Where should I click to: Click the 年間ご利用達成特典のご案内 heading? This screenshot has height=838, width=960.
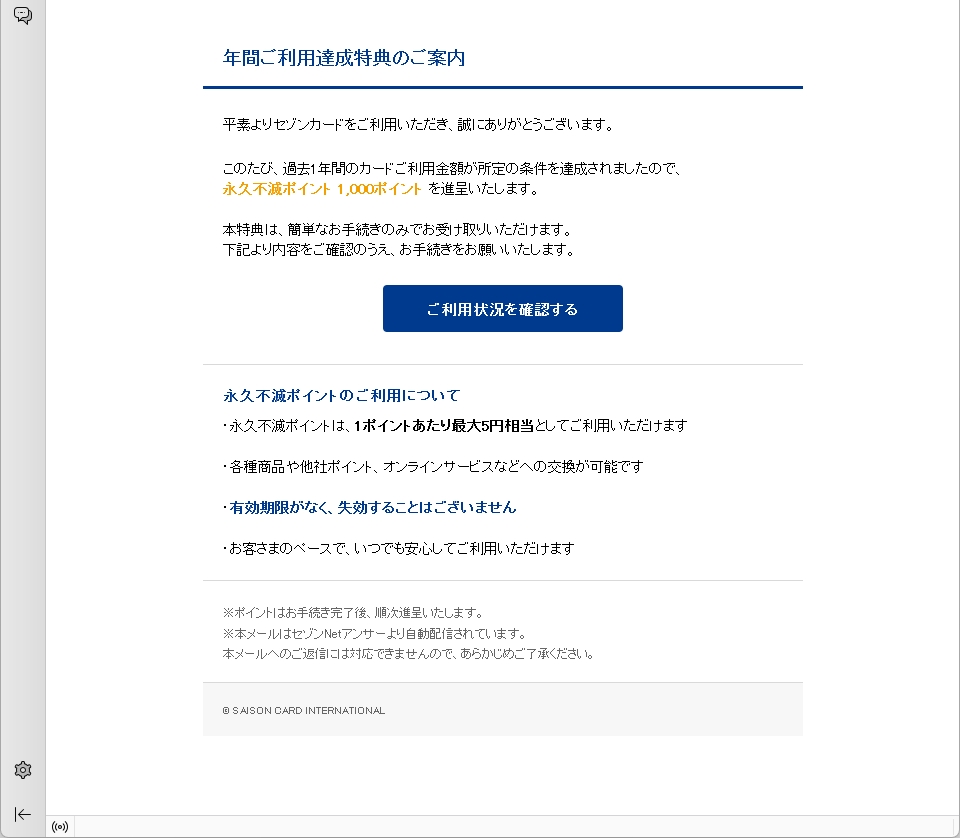tap(343, 58)
